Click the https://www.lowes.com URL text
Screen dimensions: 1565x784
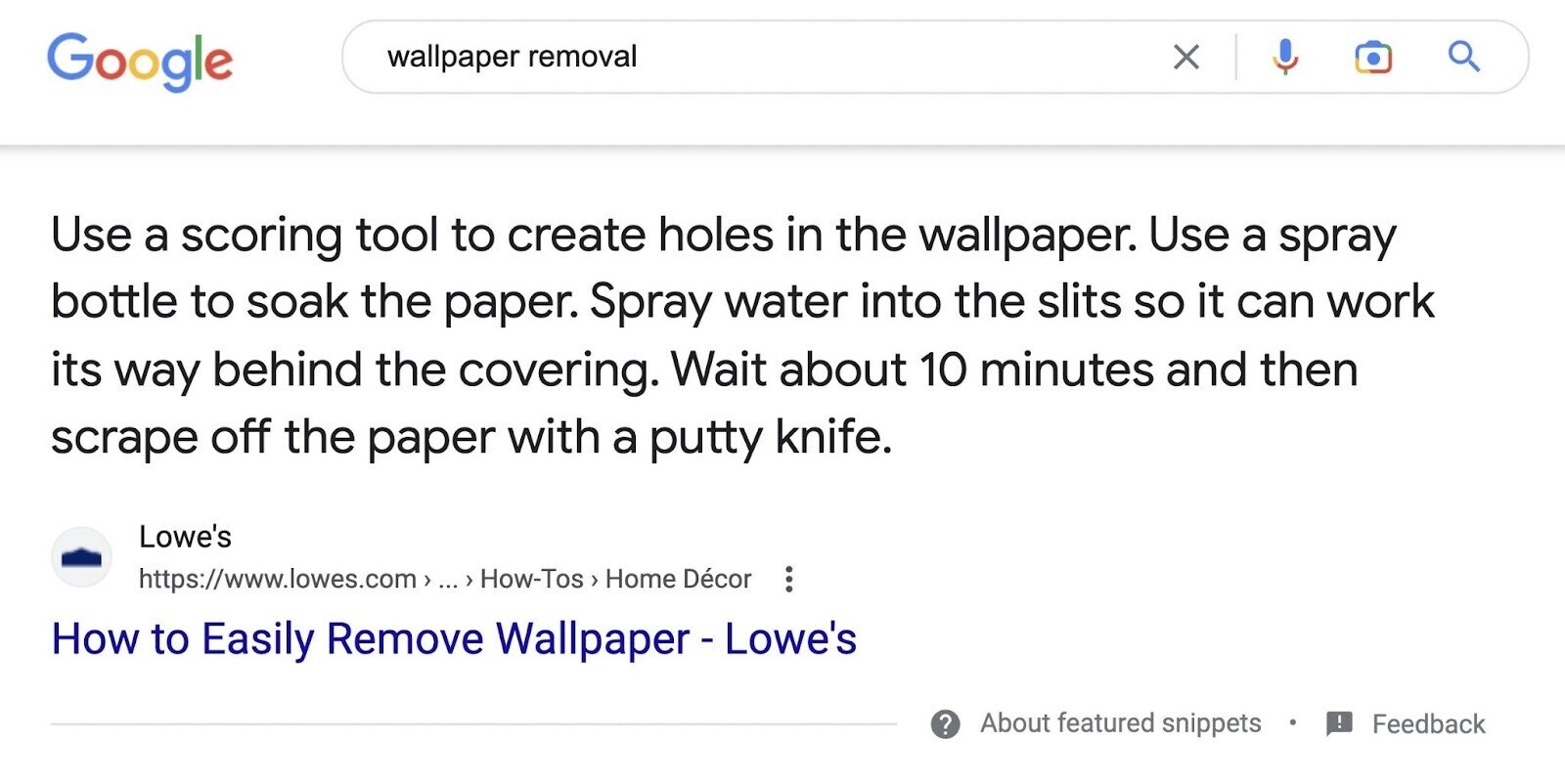pos(278,579)
